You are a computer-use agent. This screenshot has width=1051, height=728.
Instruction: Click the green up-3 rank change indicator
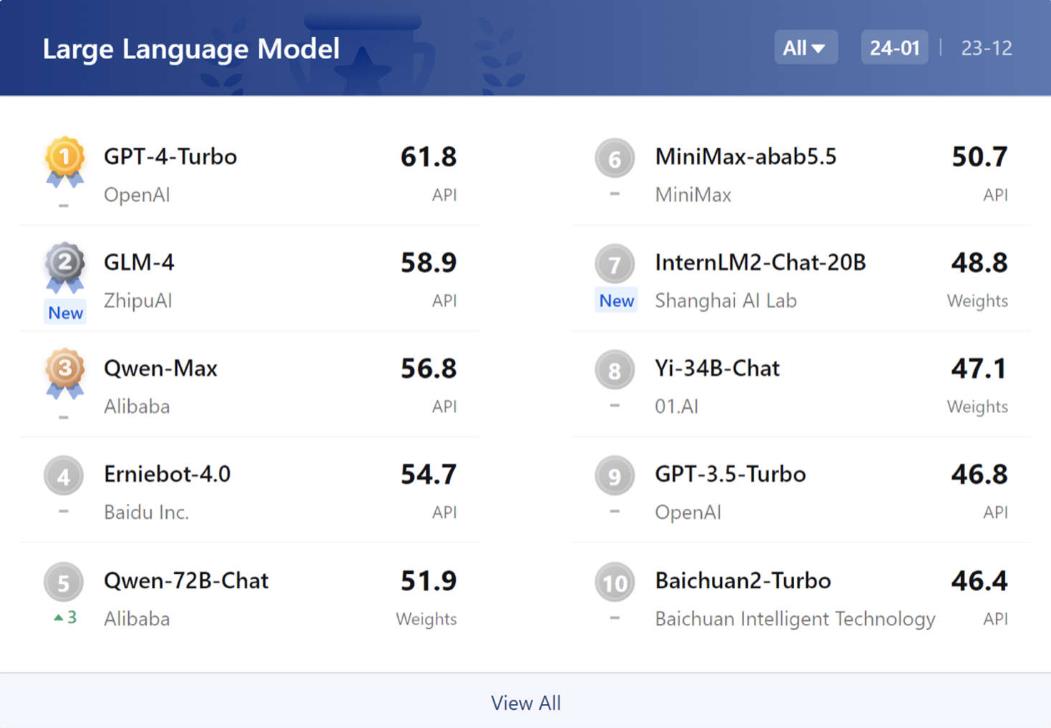click(x=65, y=618)
